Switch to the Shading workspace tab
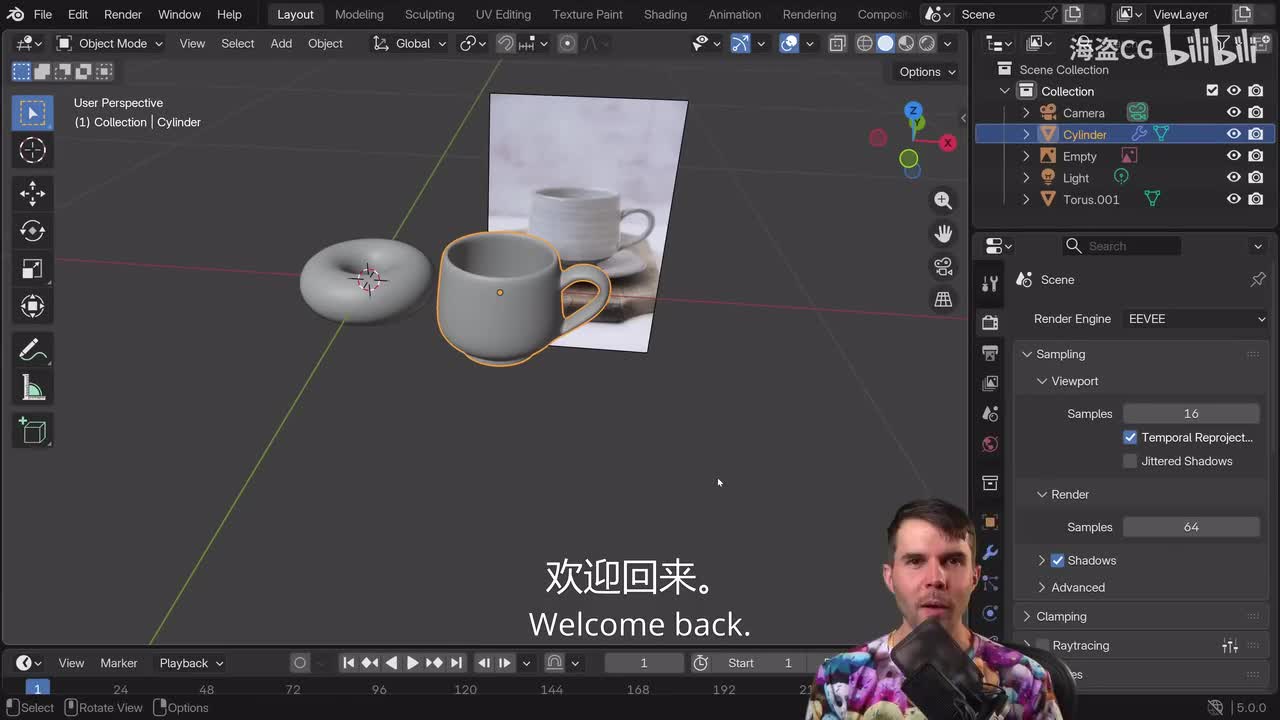This screenshot has width=1280, height=720. (x=665, y=14)
